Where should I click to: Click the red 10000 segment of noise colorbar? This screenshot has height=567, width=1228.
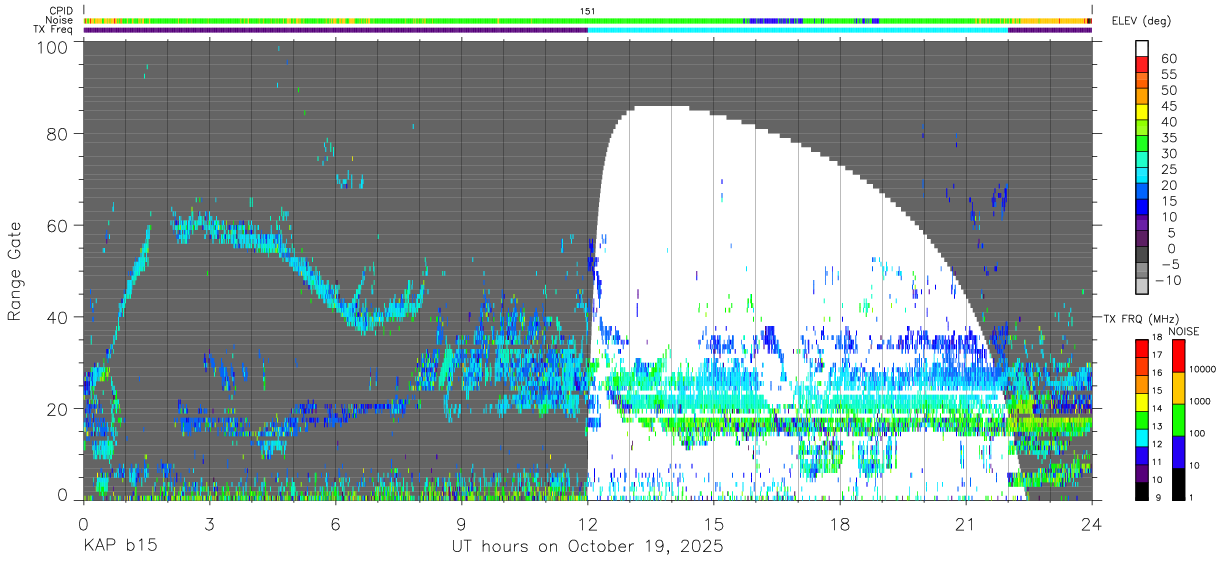point(1178,357)
